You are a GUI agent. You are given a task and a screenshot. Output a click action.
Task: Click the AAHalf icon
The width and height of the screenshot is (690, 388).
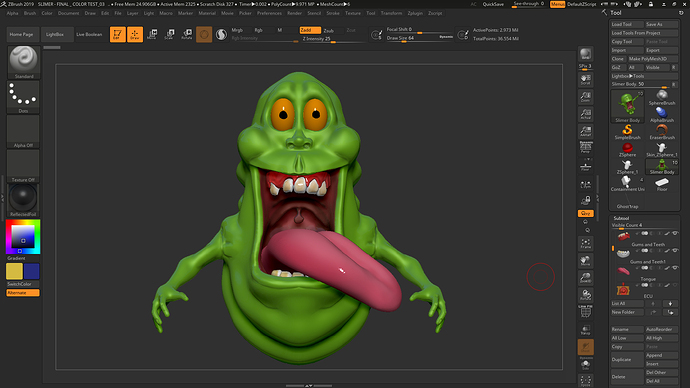click(585, 131)
